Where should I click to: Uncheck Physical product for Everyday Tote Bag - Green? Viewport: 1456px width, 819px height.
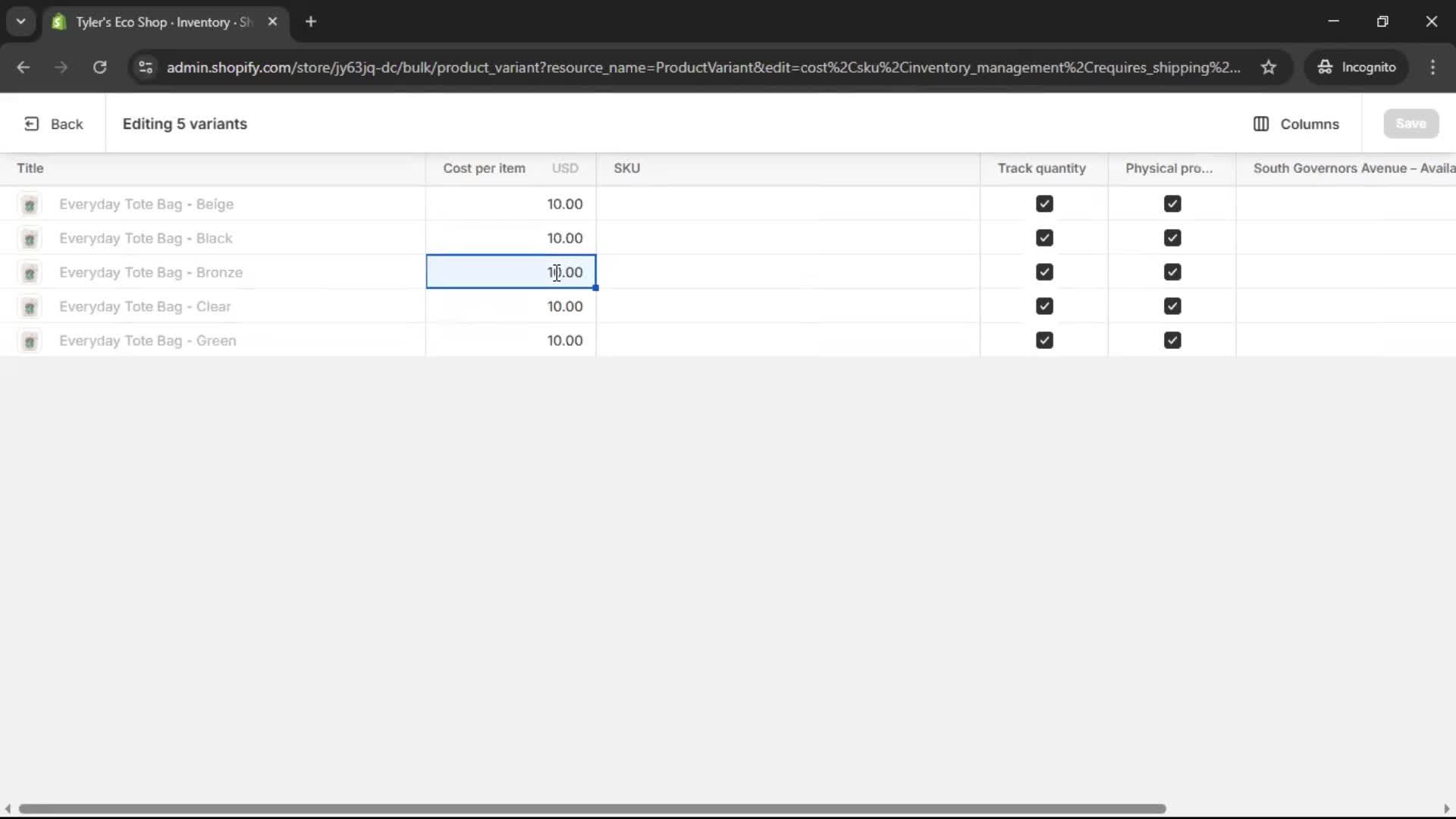point(1172,340)
